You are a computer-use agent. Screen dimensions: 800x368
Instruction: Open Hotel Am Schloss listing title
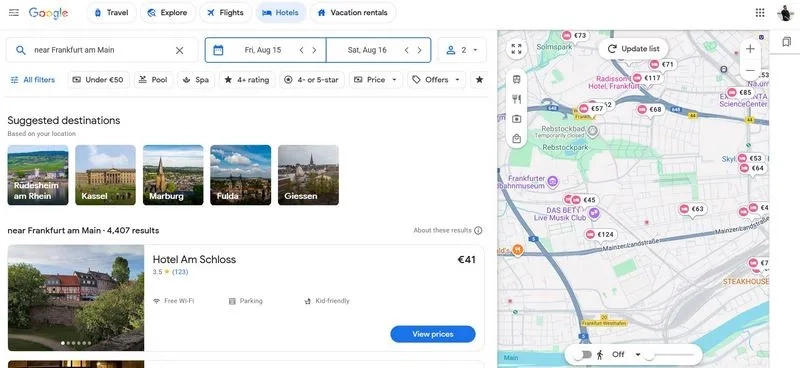click(x=194, y=259)
